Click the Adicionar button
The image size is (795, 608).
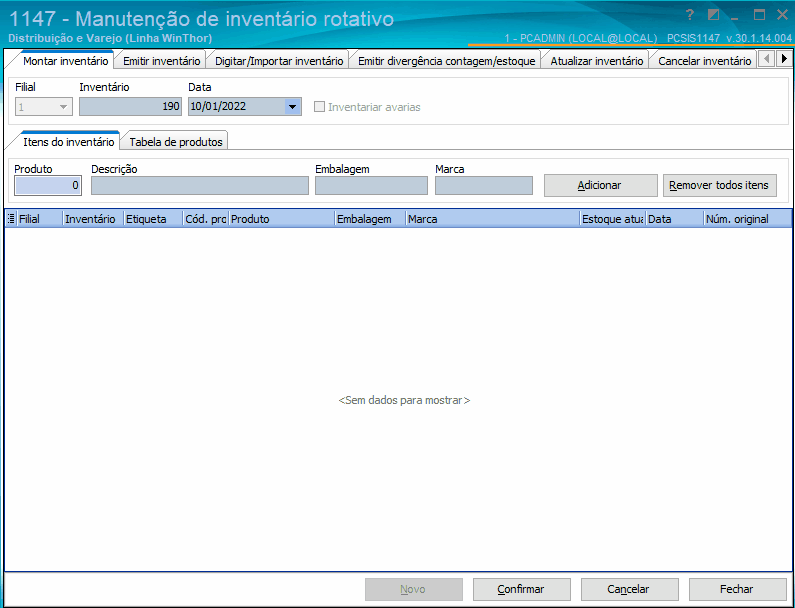point(600,186)
